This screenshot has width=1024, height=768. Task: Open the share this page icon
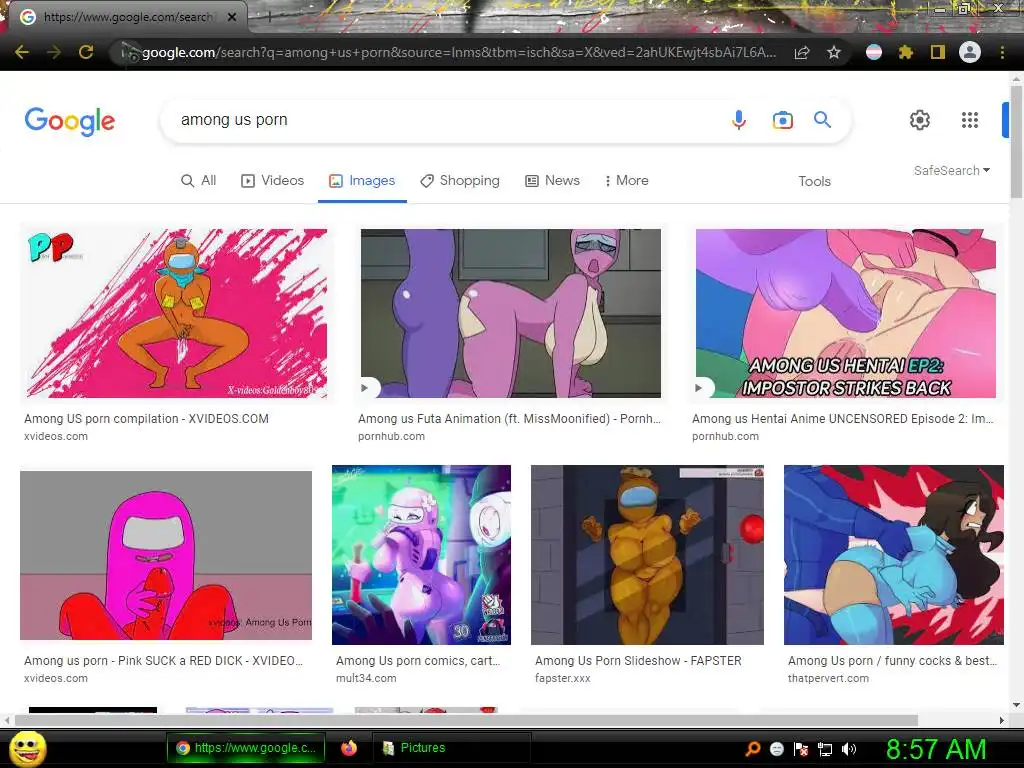tap(802, 52)
